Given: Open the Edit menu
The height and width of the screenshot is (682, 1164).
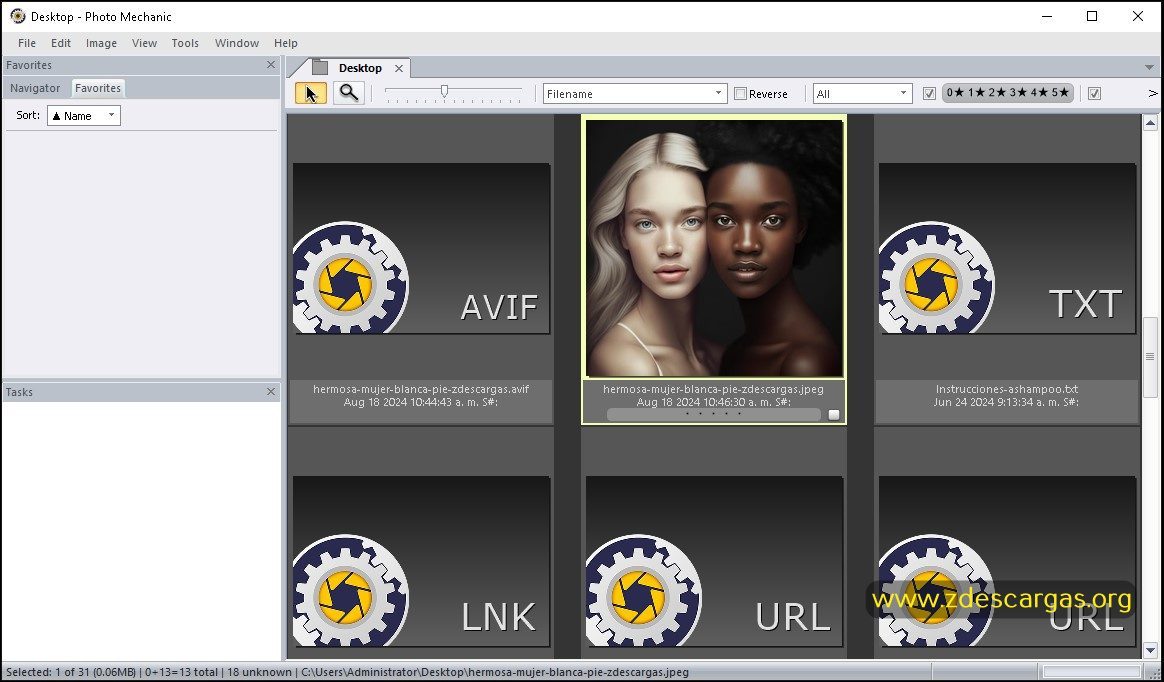Looking at the screenshot, I should click(x=61, y=43).
